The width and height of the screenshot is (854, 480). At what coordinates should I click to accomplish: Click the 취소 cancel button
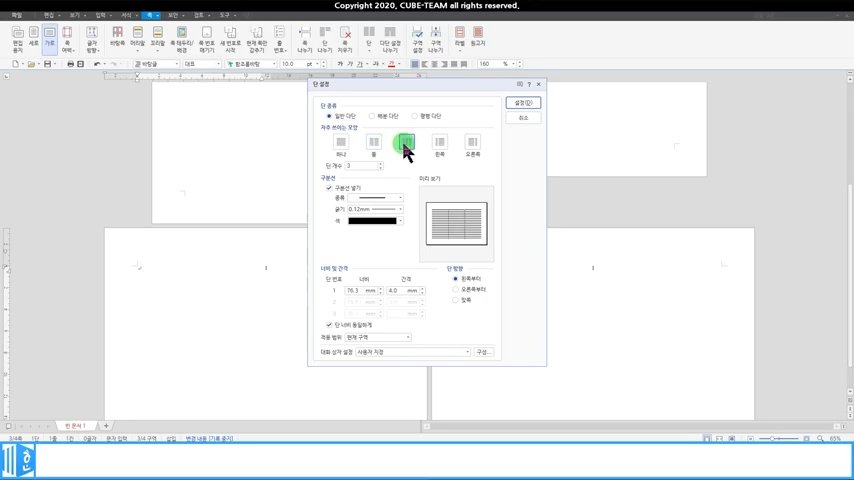(x=524, y=118)
